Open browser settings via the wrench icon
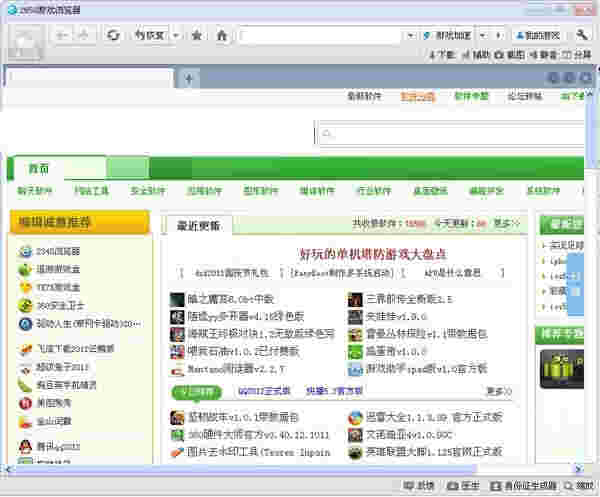Image resolution: width=600 pixels, height=497 pixels. (582, 35)
